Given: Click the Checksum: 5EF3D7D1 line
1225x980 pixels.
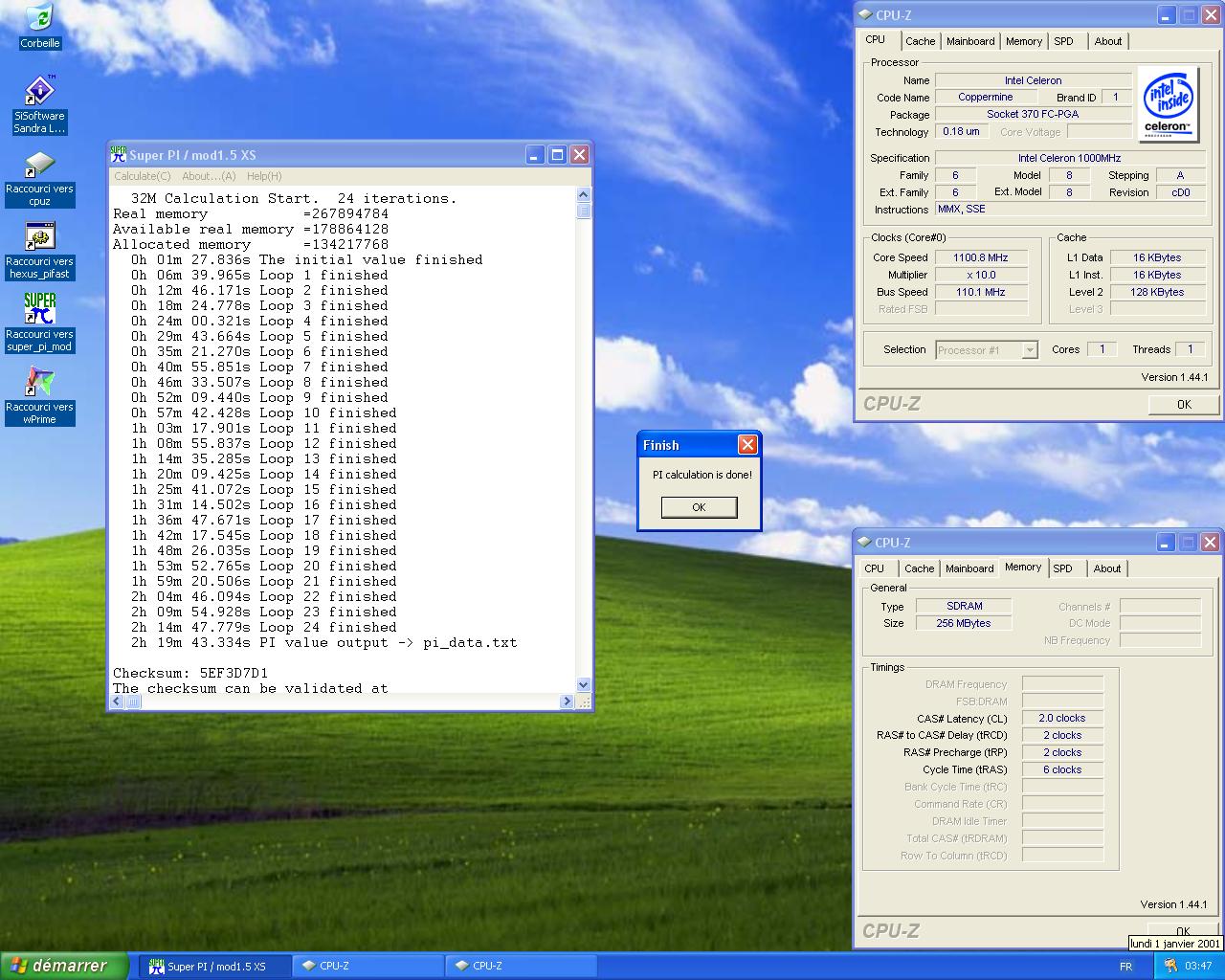Looking at the screenshot, I should (x=190, y=673).
